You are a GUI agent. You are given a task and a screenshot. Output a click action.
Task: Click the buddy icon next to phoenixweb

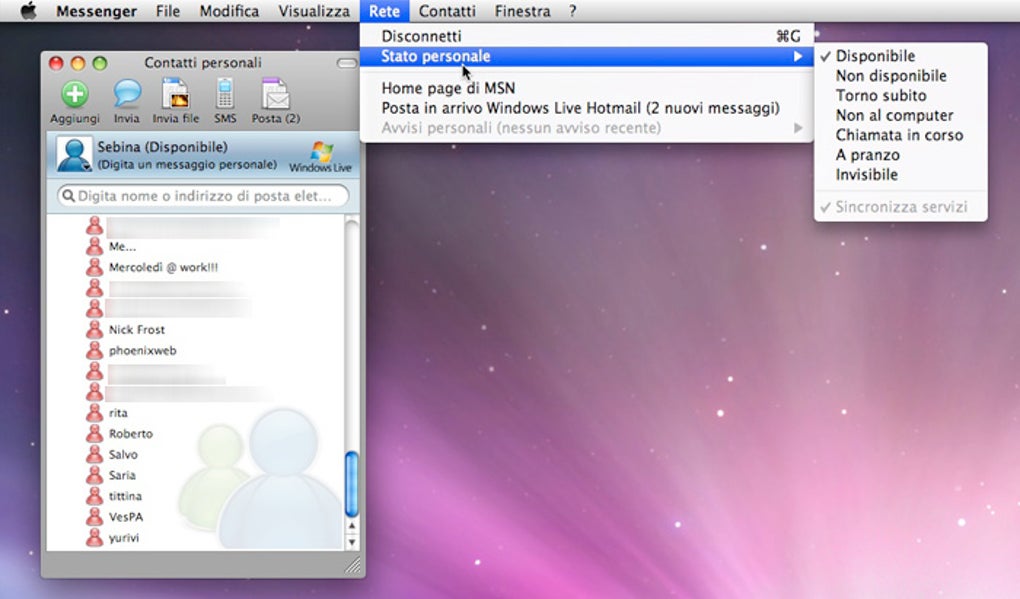(95, 350)
